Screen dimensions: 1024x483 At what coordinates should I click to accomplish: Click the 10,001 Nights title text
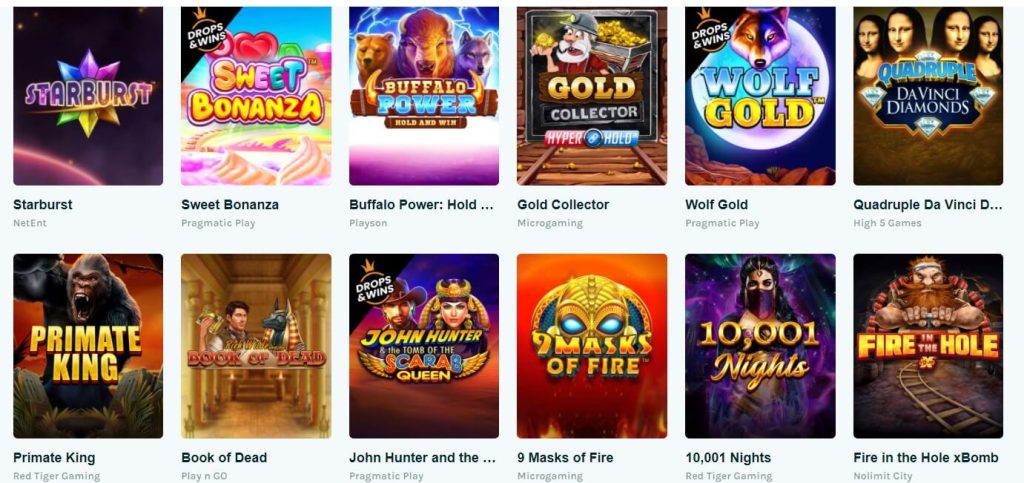[728, 458]
